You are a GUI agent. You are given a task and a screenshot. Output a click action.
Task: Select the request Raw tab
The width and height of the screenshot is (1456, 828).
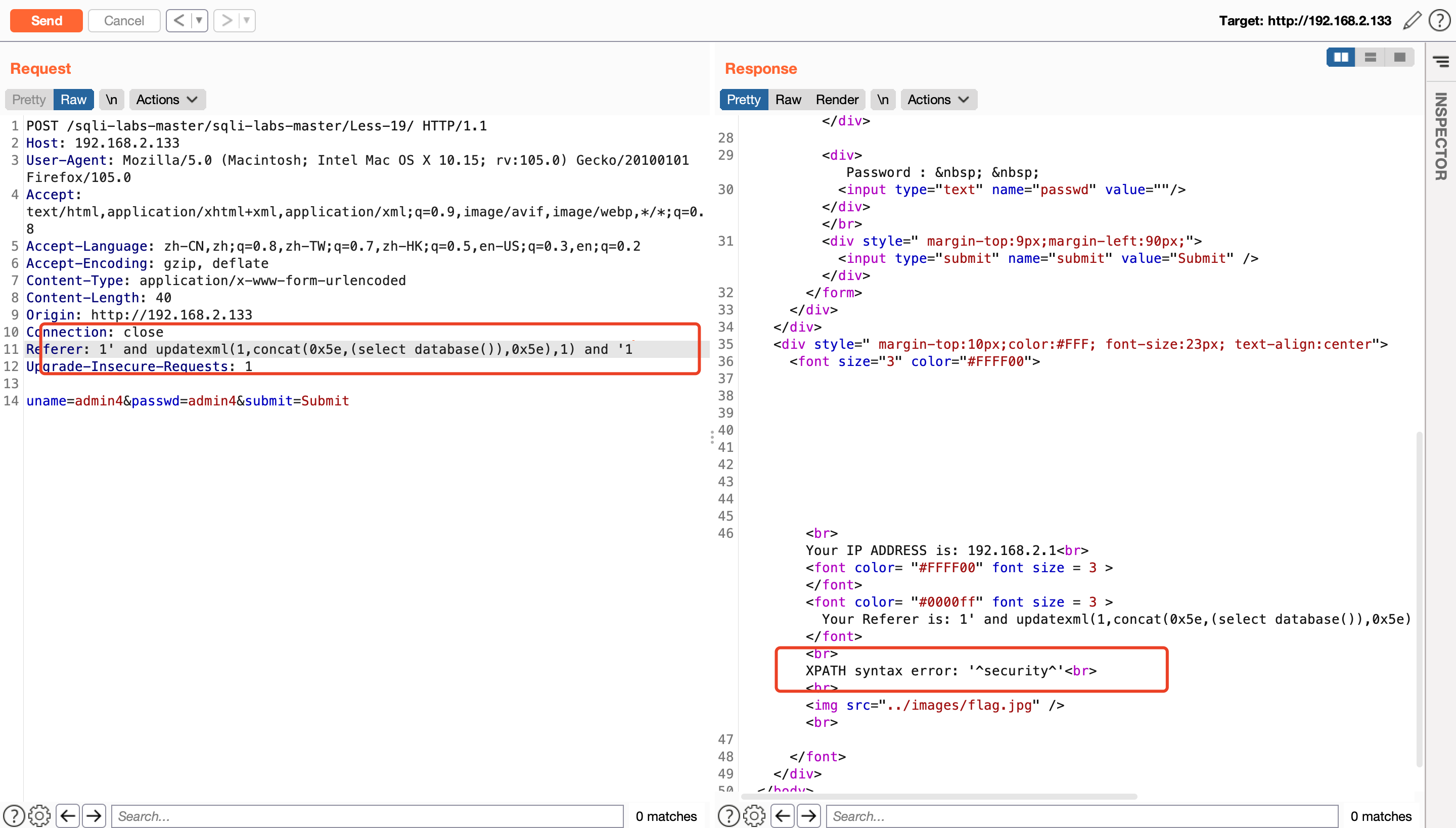click(73, 100)
